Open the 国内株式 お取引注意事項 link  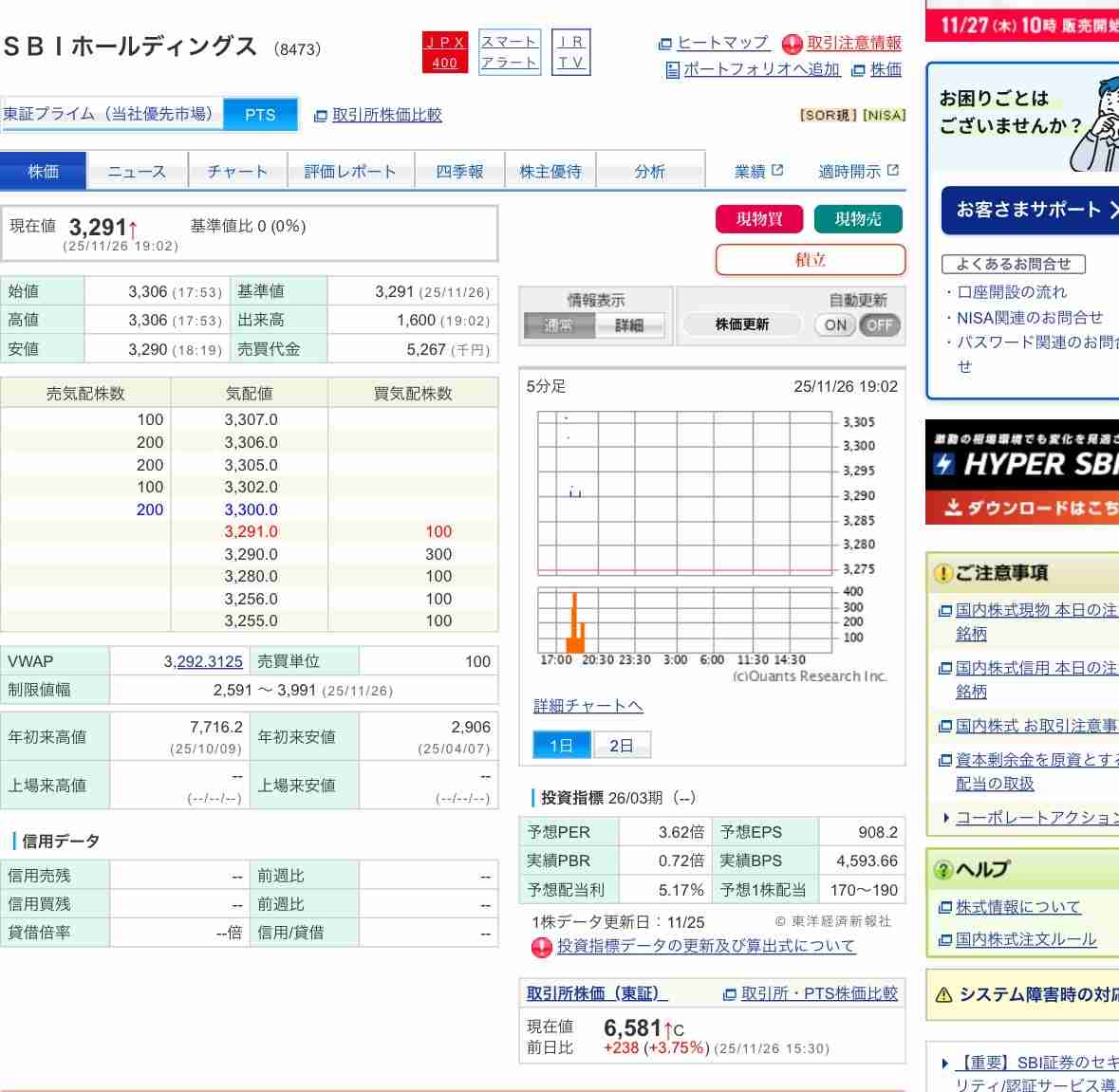(1037, 726)
